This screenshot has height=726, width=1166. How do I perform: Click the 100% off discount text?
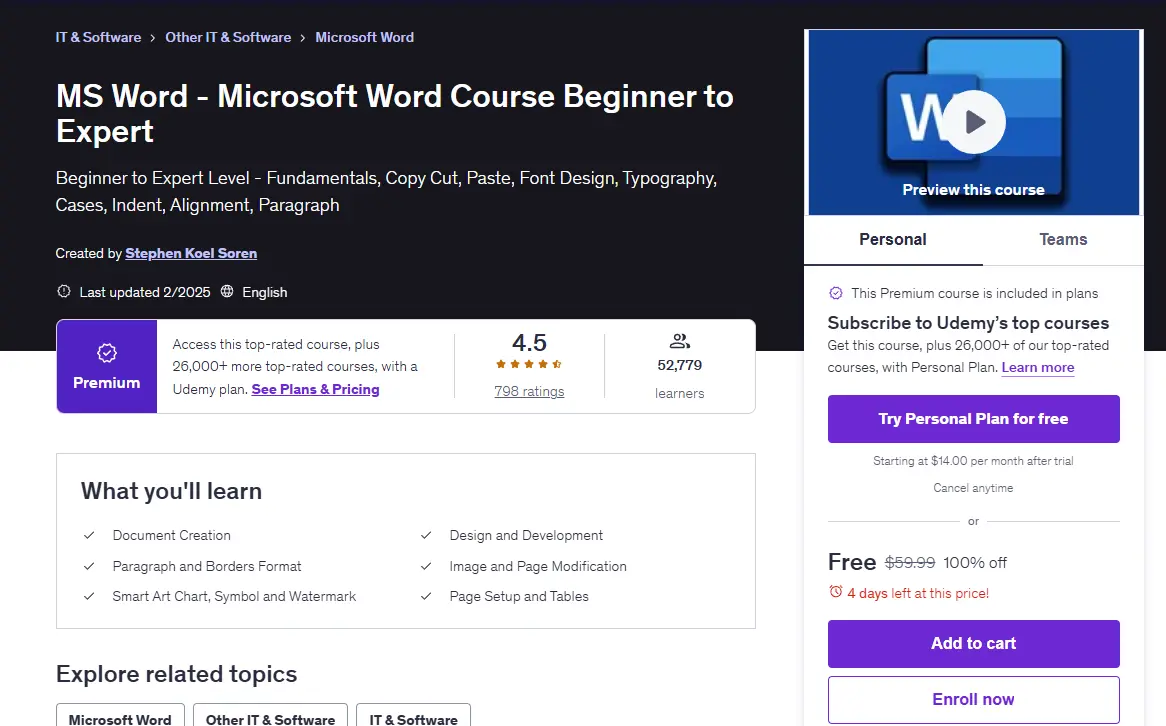point(975,563)
